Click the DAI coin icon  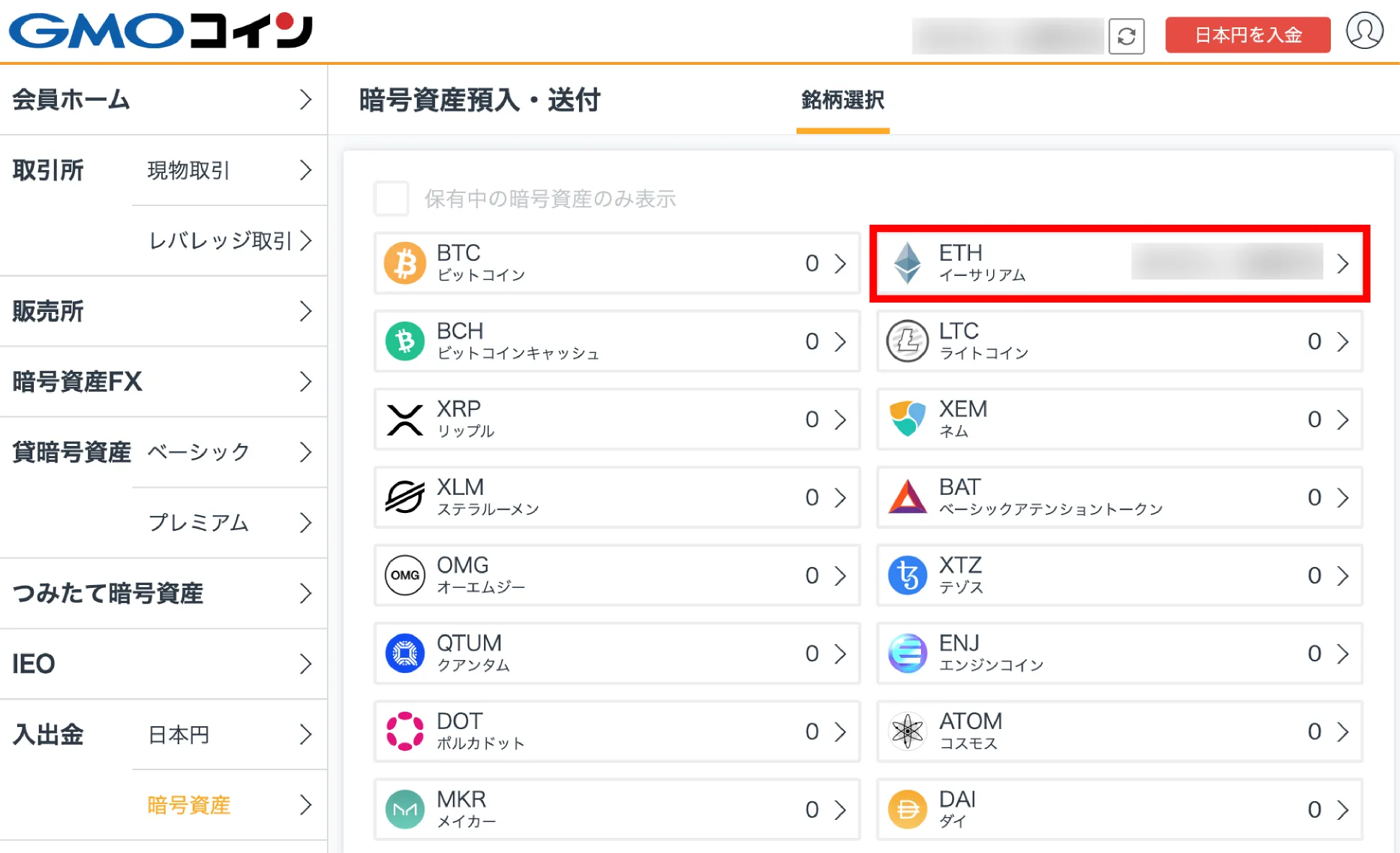pos(907,810)
